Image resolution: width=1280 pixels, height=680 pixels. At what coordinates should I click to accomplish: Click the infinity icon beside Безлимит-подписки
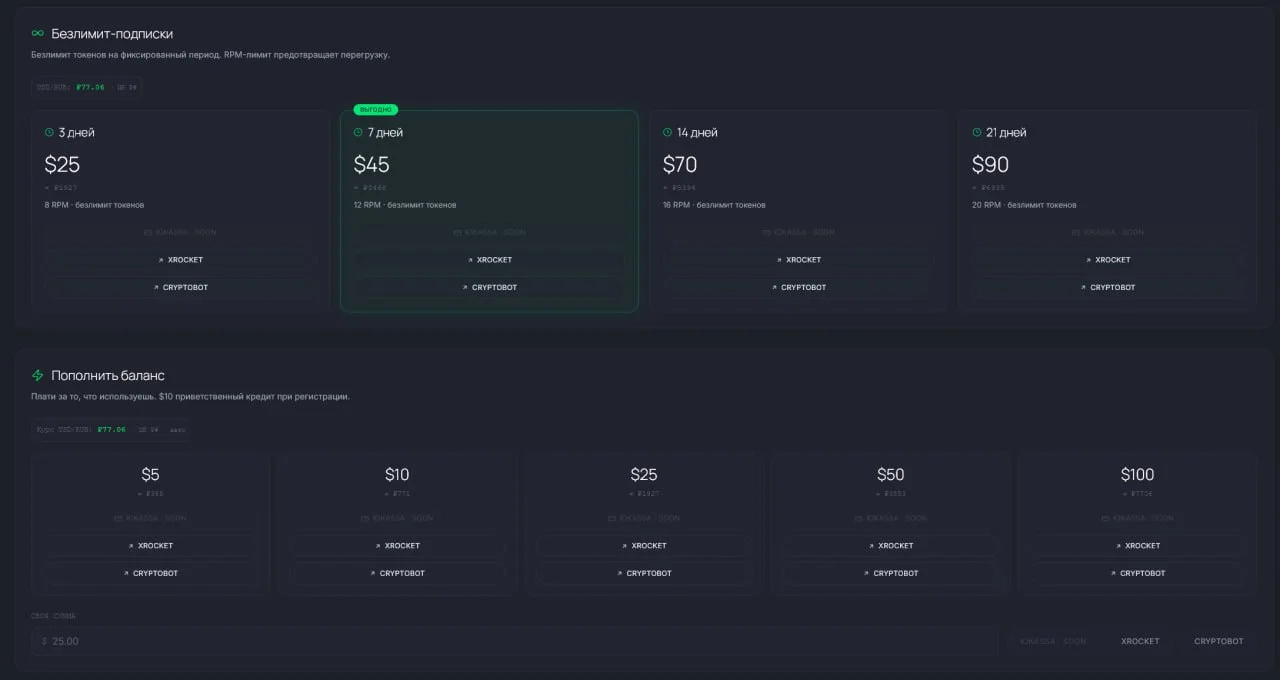click(38, 34)
